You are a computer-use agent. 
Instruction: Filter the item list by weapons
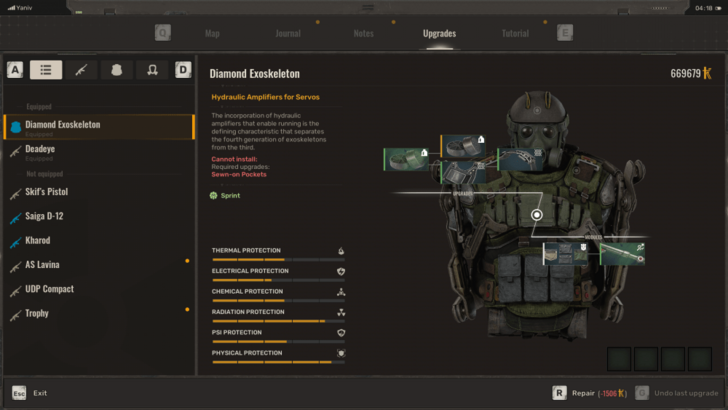[81, 70]
